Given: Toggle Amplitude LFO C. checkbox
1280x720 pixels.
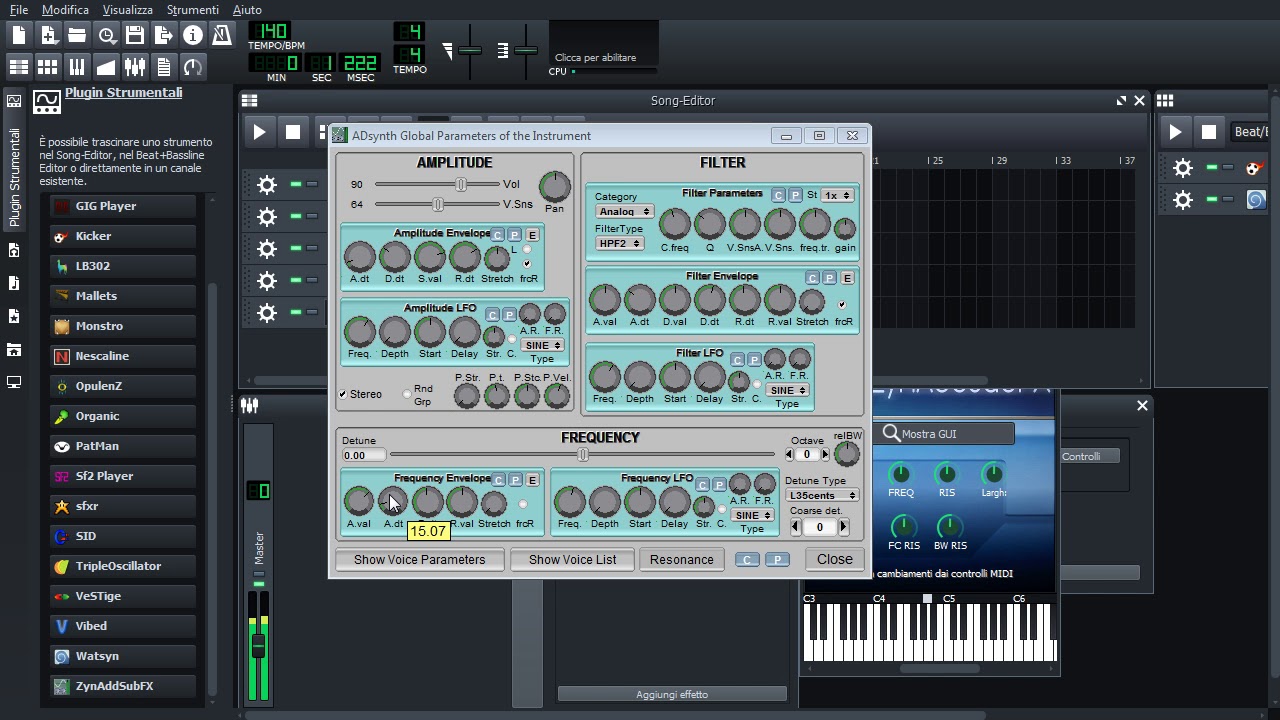Looking at the screenshot, I should coord(512,339).
